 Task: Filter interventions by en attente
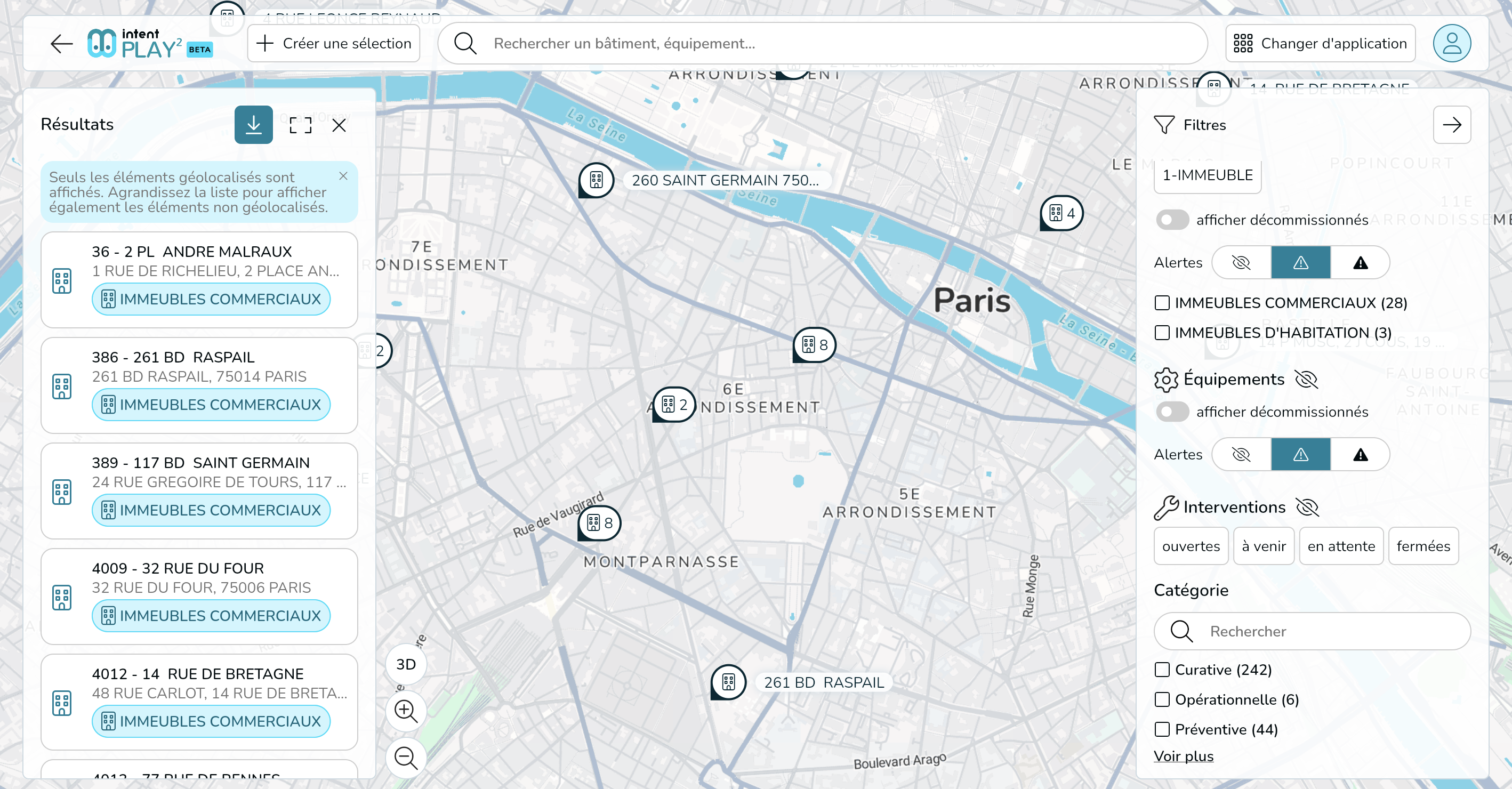(1341, 546)
